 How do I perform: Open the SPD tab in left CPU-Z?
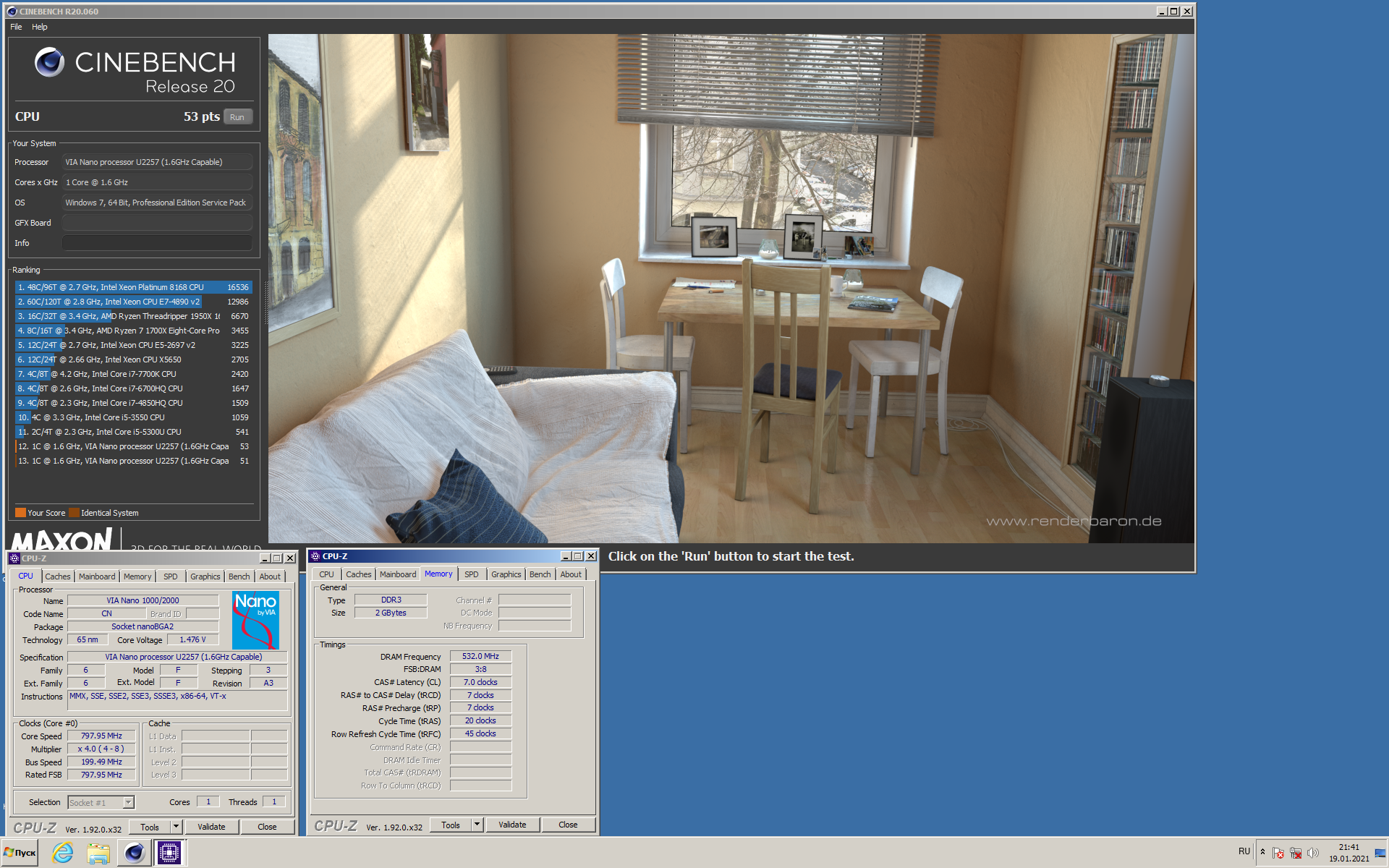(x=170, y=576)
